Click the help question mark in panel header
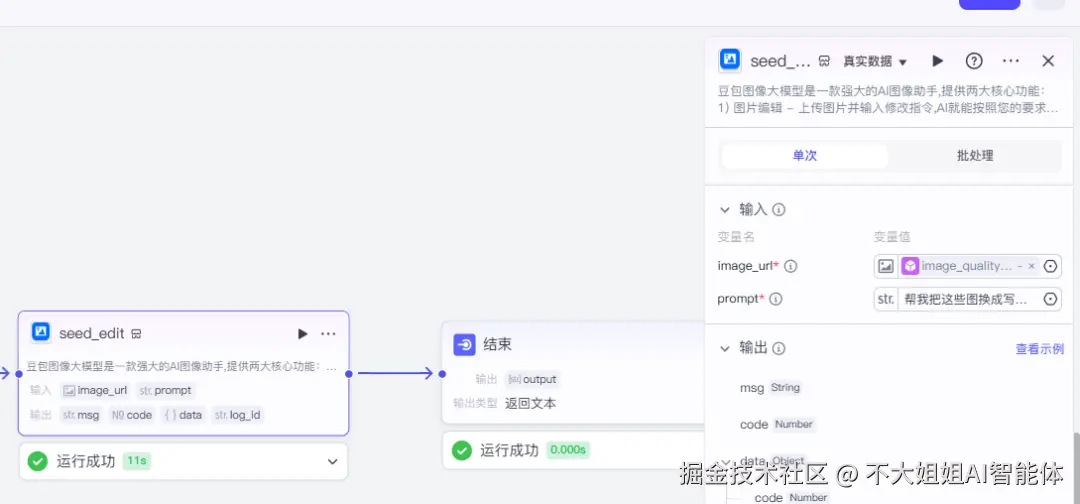The width and height of the screenshot is (1080, 504). (x=974, y=61)
